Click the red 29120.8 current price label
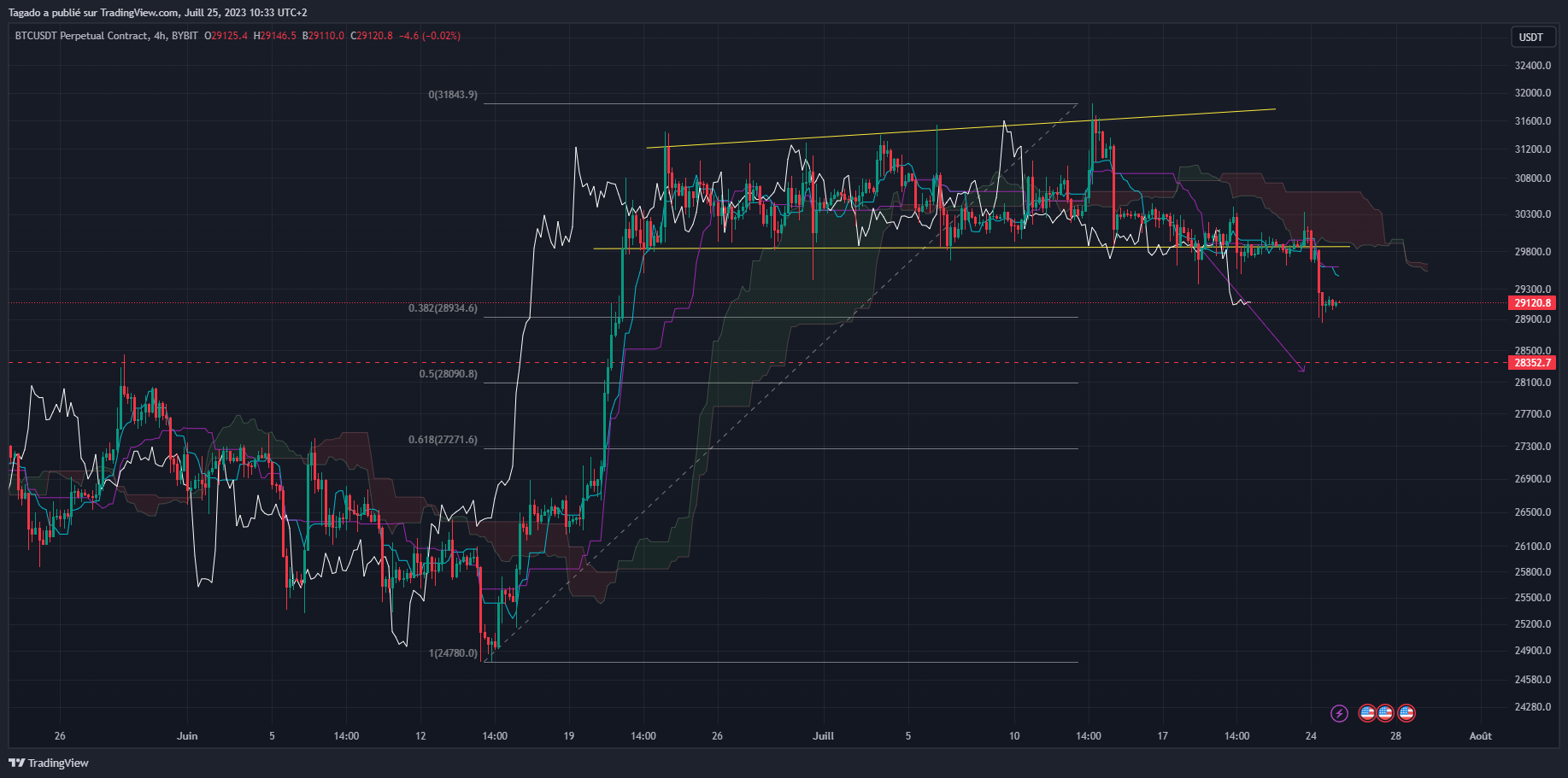The width and height of the screenshot is (1568, 778). 1533,302
